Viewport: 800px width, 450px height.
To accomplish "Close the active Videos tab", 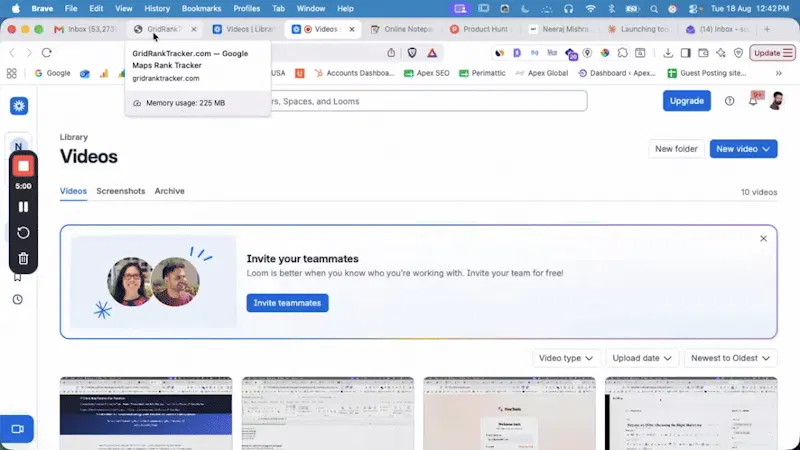I will tap(352, 30).
